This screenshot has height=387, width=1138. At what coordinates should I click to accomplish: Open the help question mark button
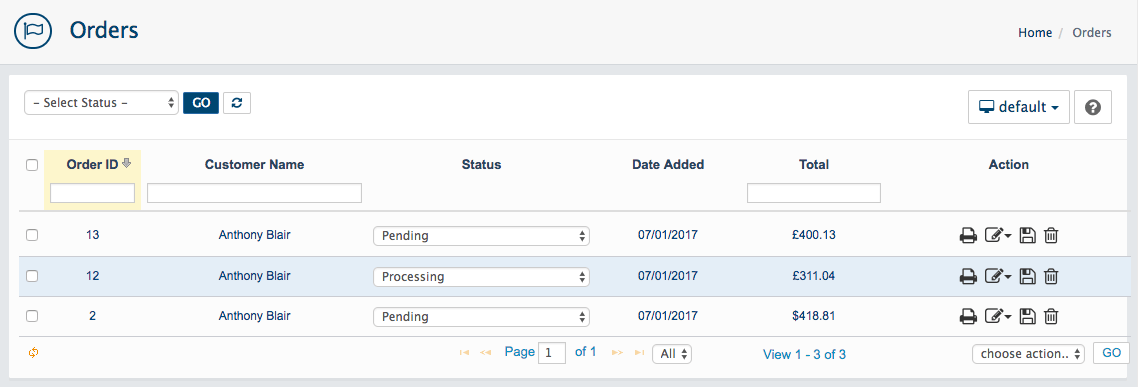pyautogui.click(x=1093, y=107)
